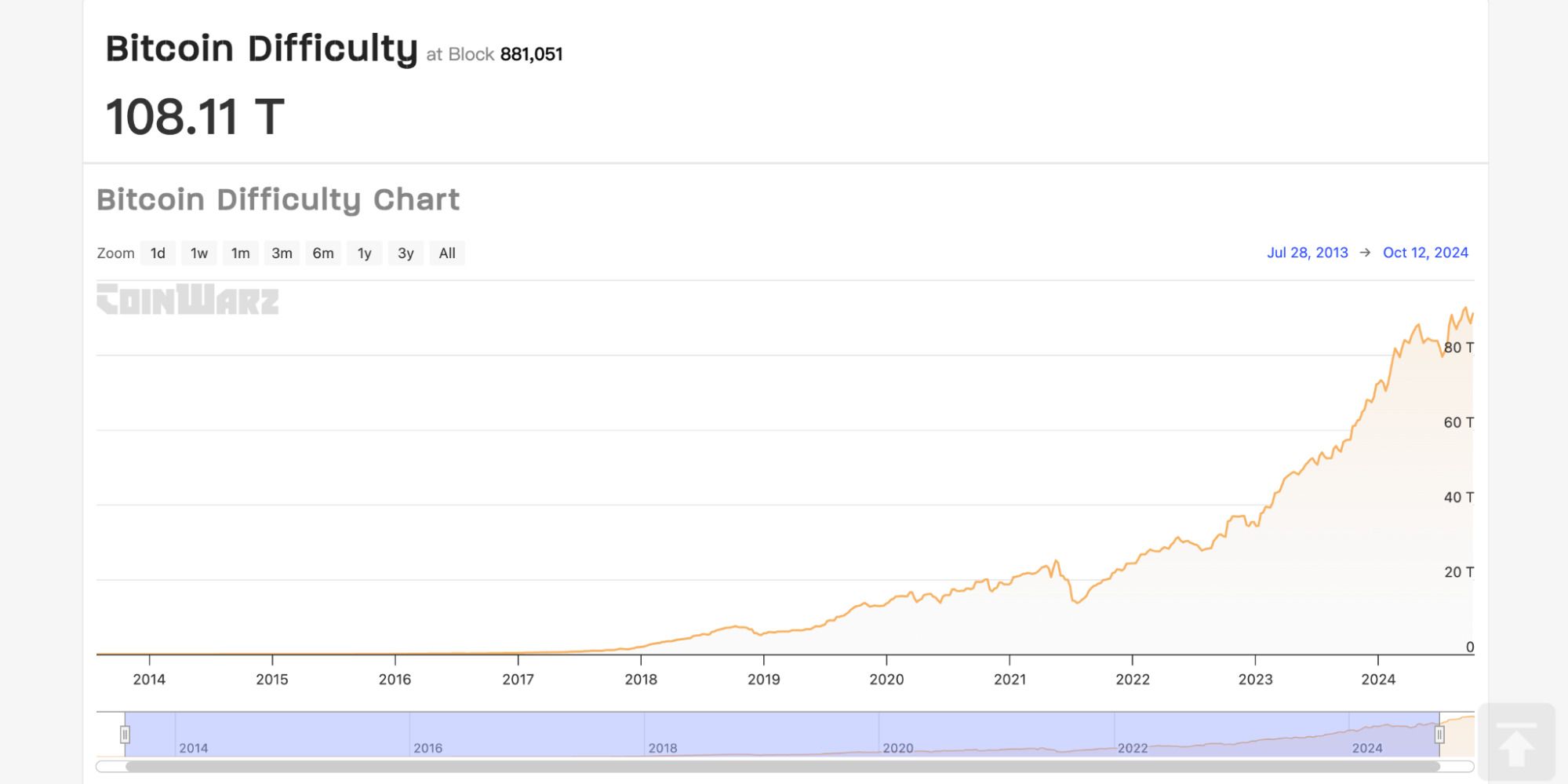Click the right range navigator handle

(x=1439, y=735)
